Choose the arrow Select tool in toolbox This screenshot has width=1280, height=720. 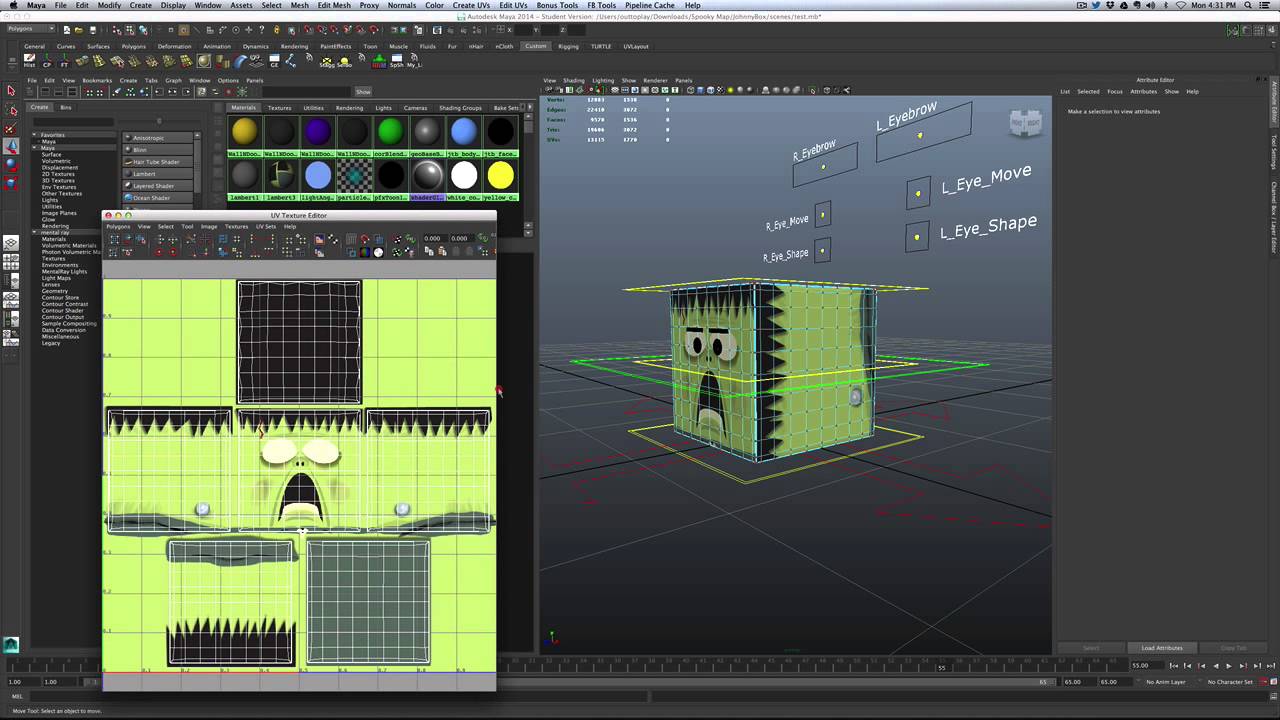(x=11, y=91)
